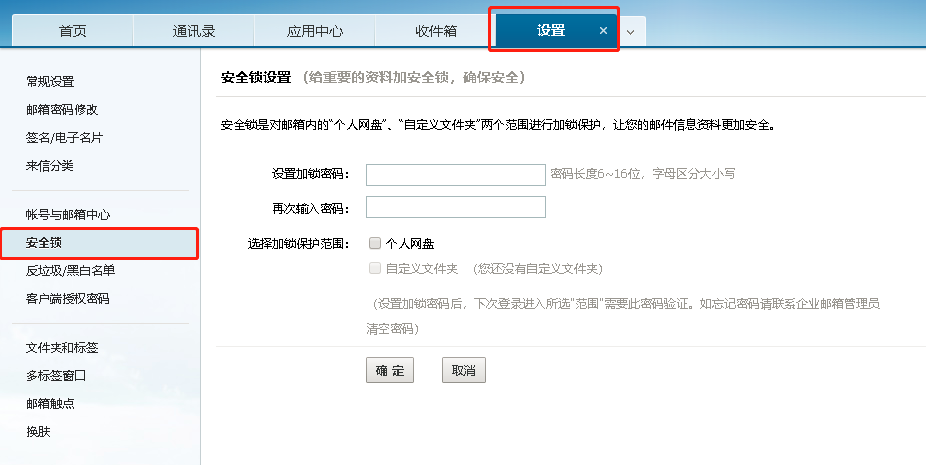This screenshot has width=926, height=465.
Task: Expand the tab list dropdown arrow
Action: coord(631,32)
